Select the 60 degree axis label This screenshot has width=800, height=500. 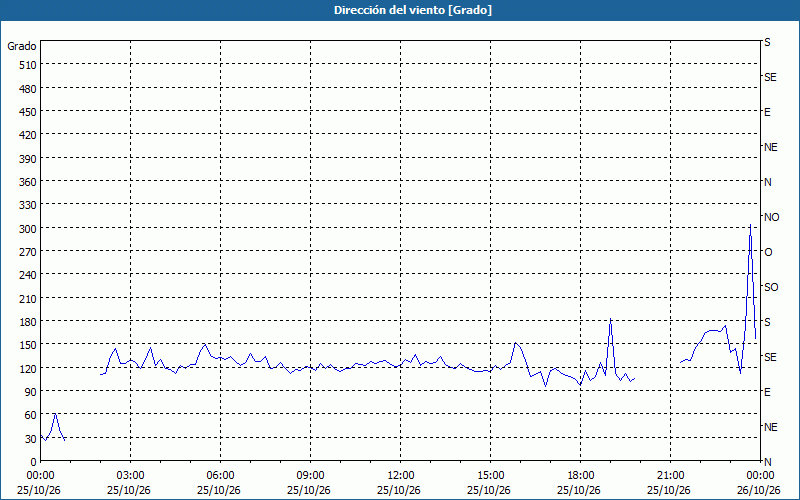(x=31, y=415)
